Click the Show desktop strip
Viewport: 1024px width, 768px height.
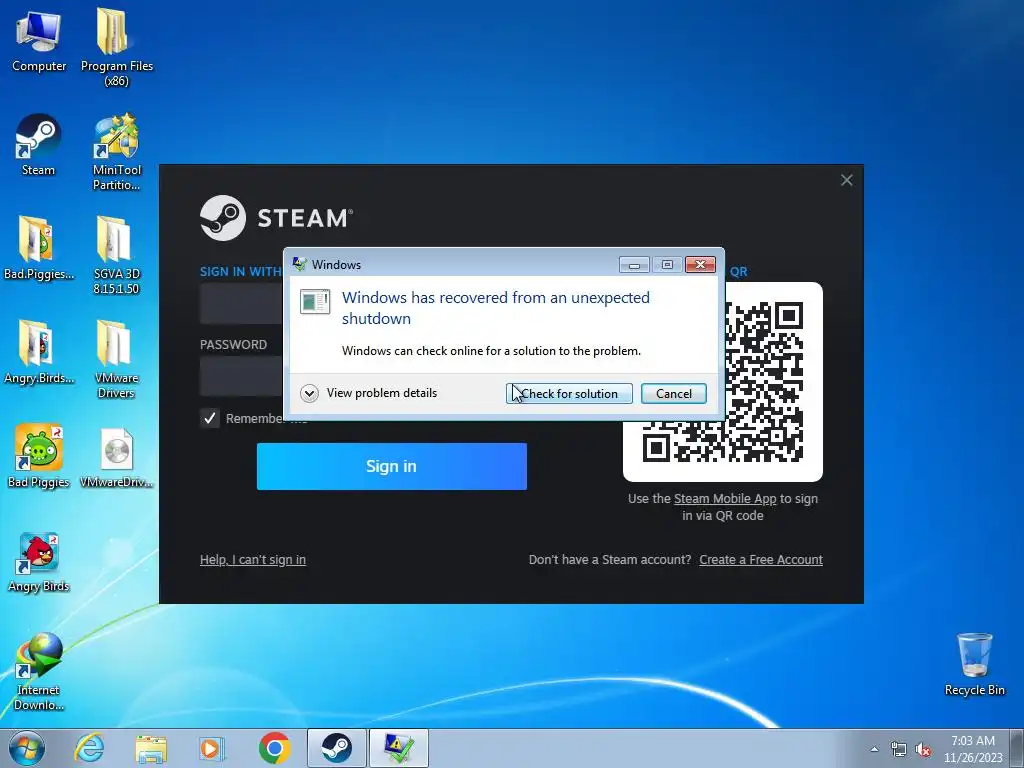tap(1017, 748)
